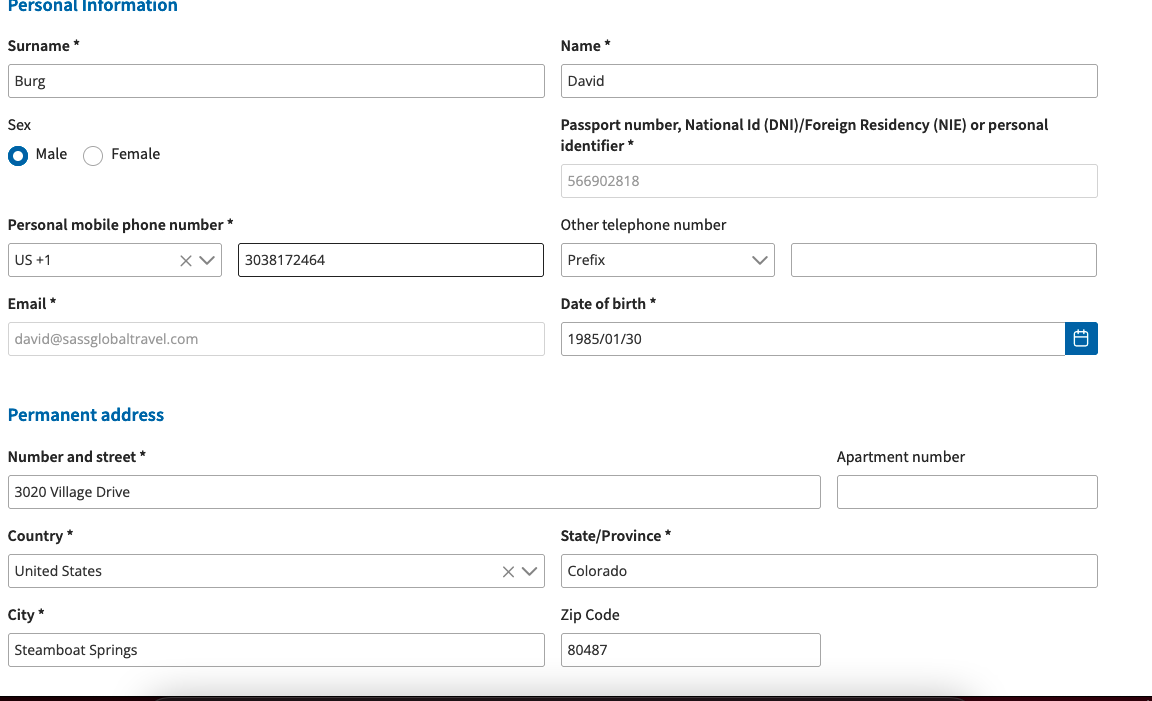Clear the United States country selection

[508, 572]
